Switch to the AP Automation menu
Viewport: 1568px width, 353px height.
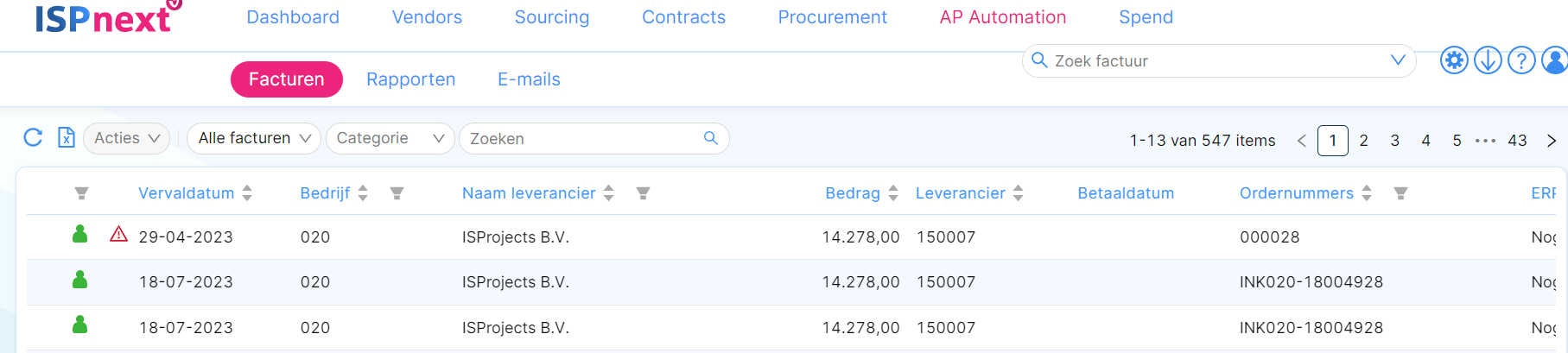(1003, 17)
